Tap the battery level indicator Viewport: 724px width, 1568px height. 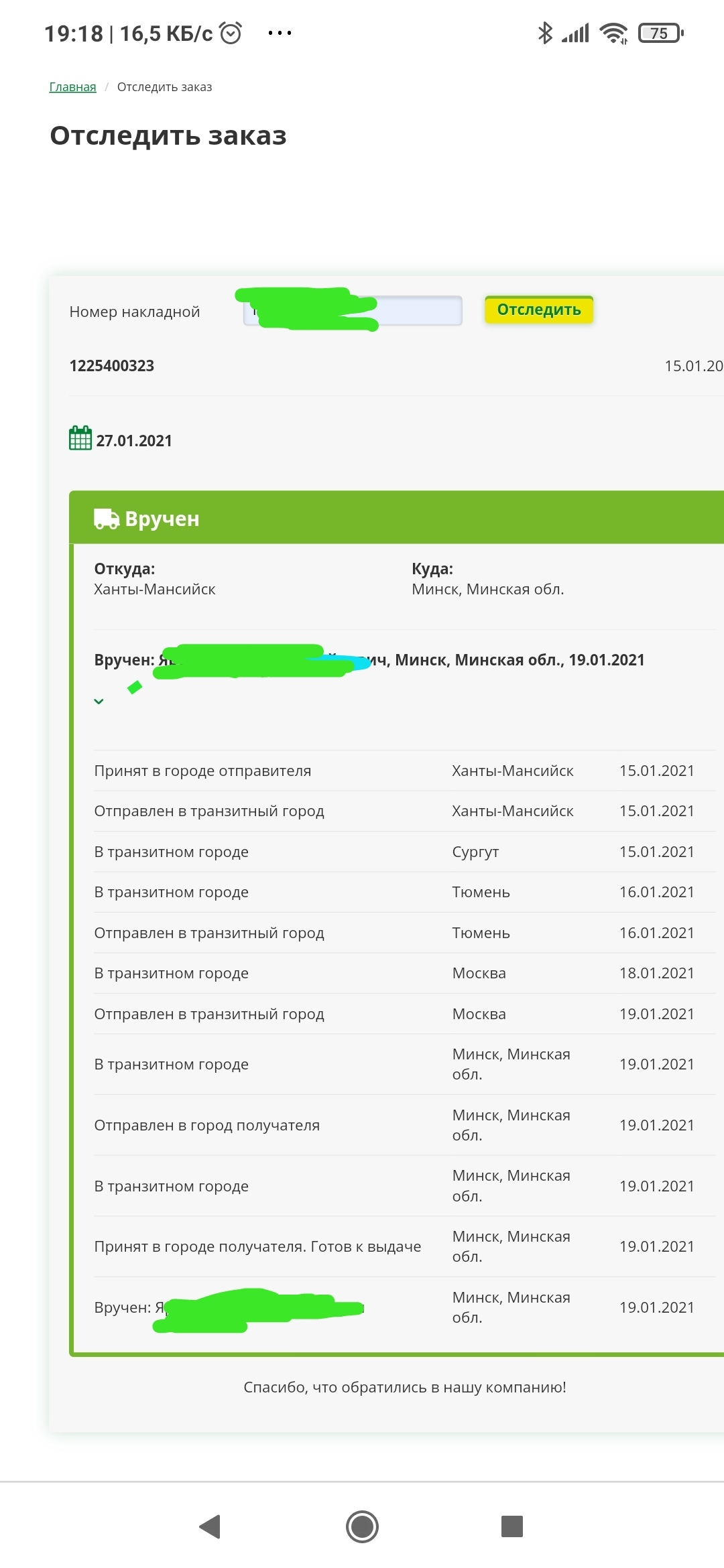[660, 33]
